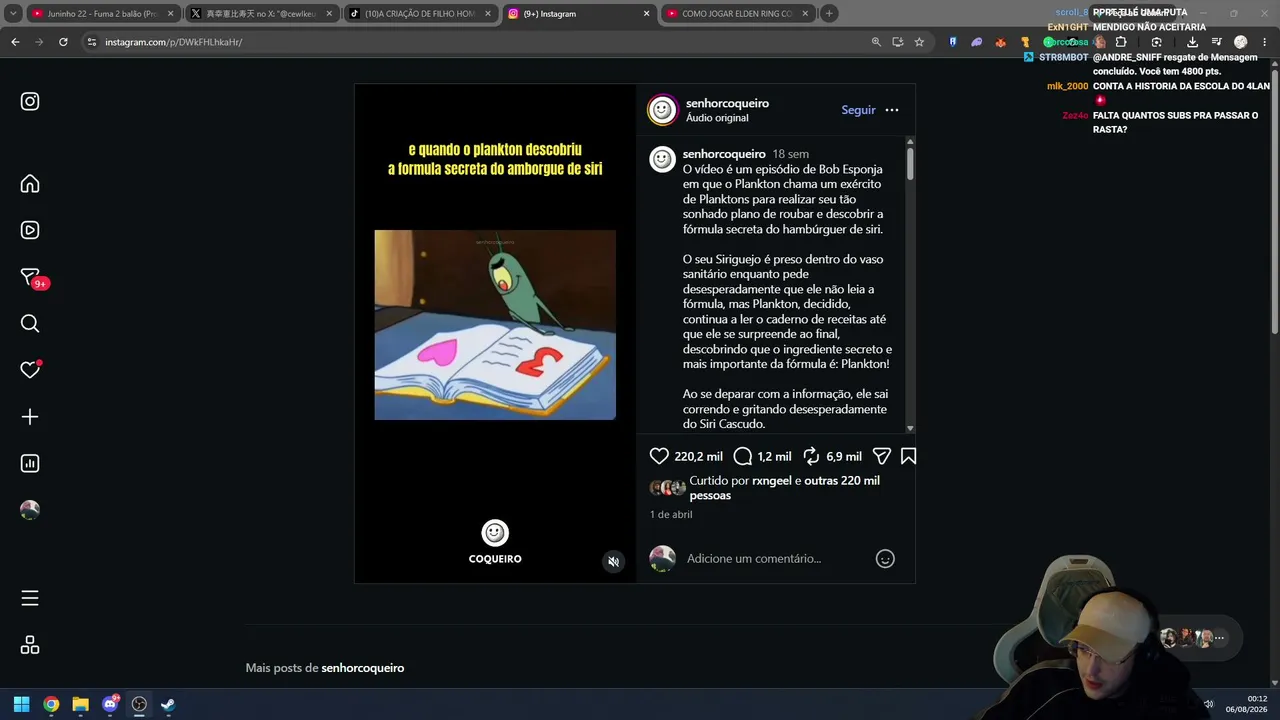Open Instagram home via the logo icon
The image size is (1280, 720).
tap(30, 101)
